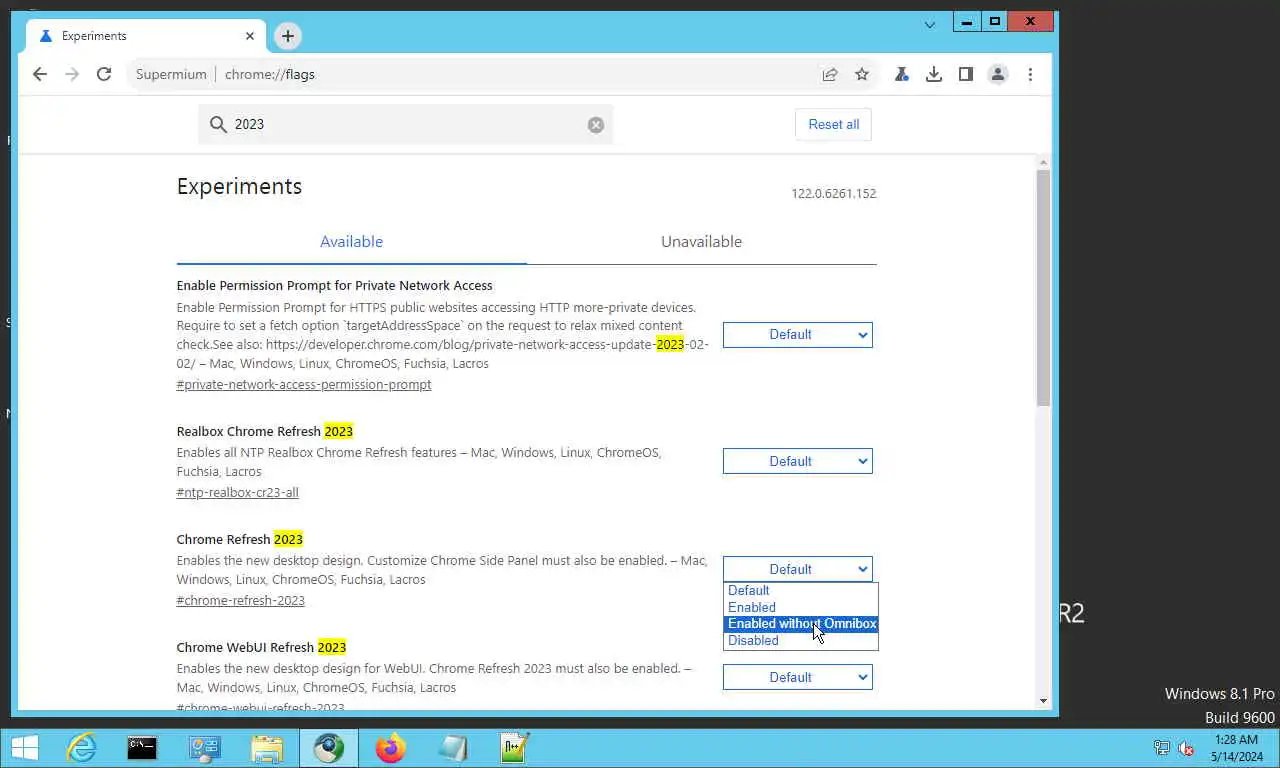Click the scrollbar up arrow
The image size is (1280, 768).
[x=1043, y=162]
